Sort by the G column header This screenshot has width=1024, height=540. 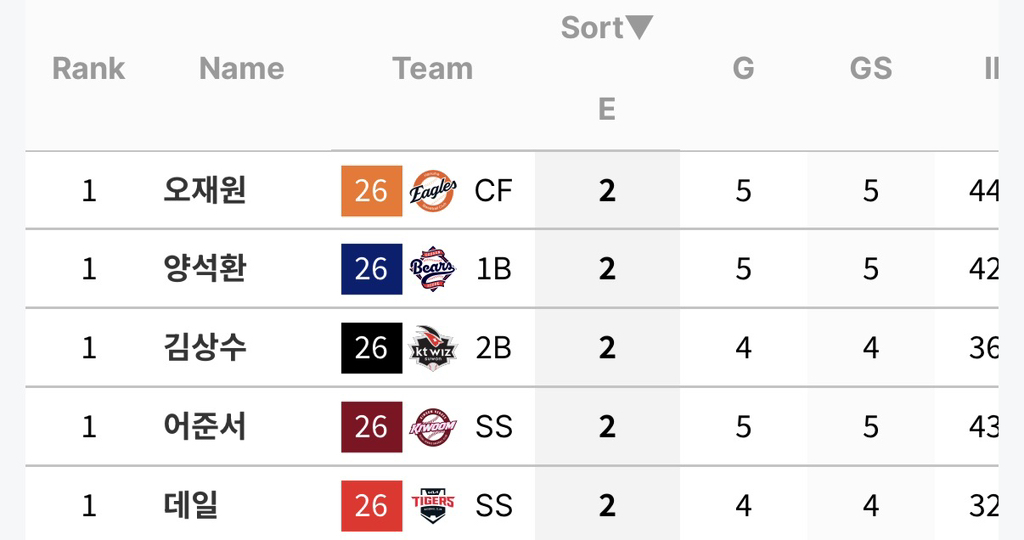(x=743, y=68)
